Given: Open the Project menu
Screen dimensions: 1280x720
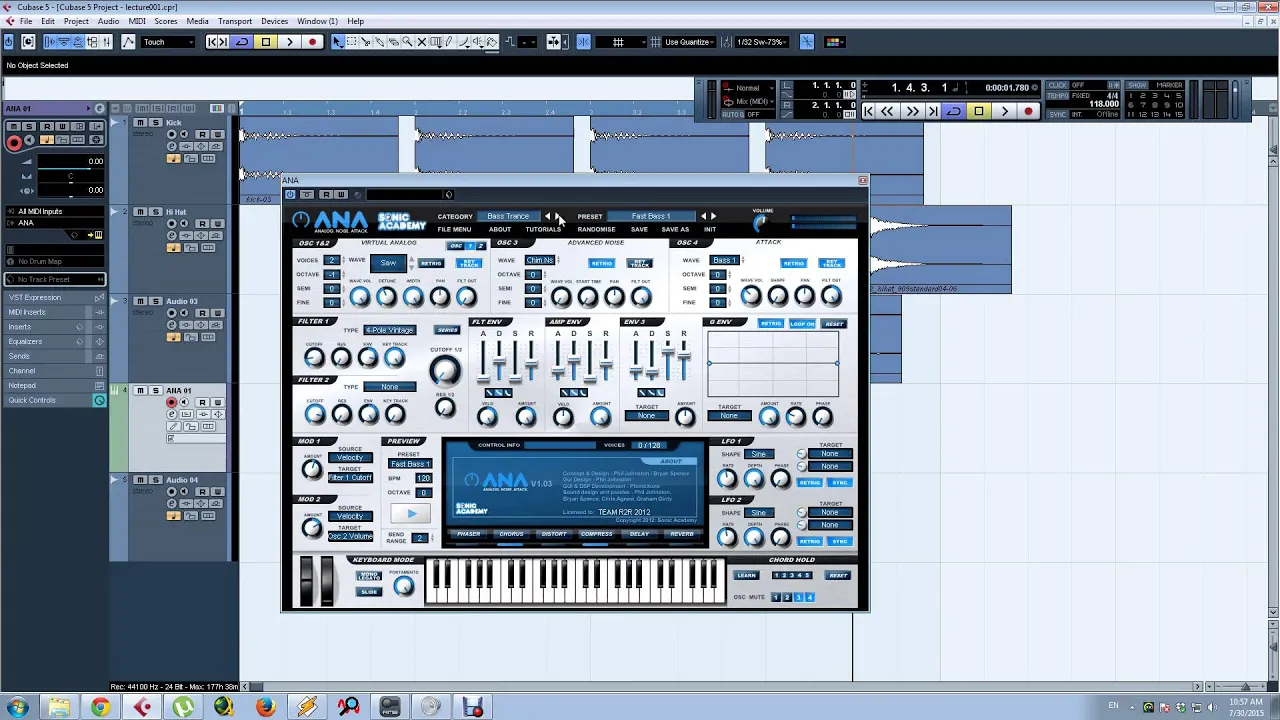Looking at the screenshot, I should [x=76, y=21].
